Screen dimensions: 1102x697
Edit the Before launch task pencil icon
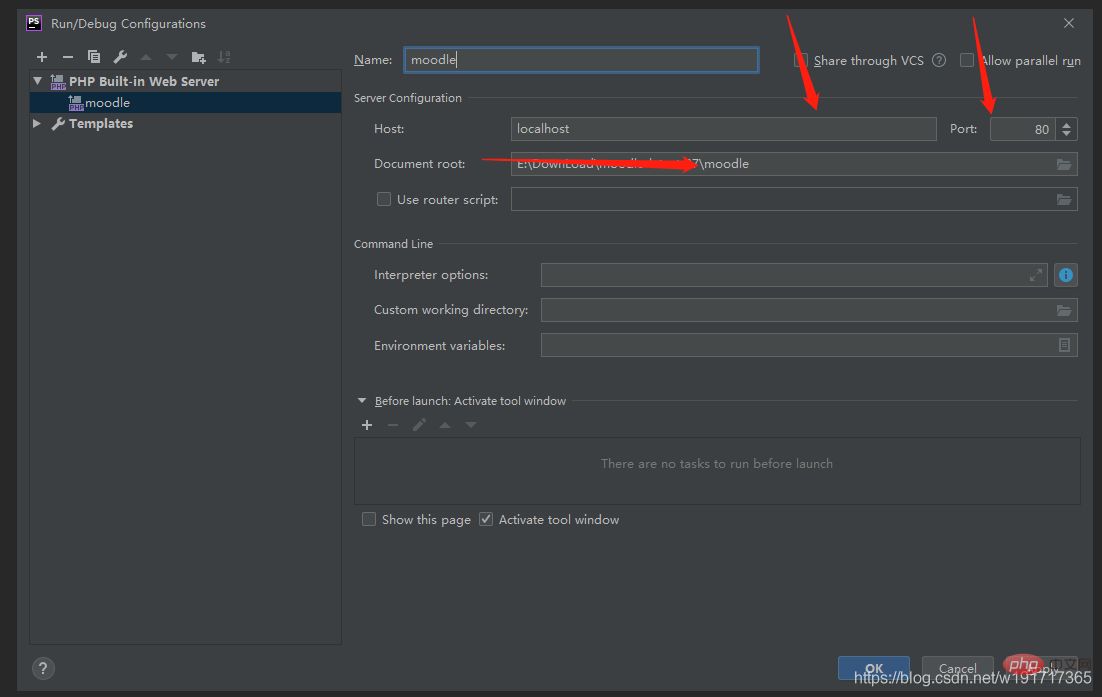click(419, 425)
